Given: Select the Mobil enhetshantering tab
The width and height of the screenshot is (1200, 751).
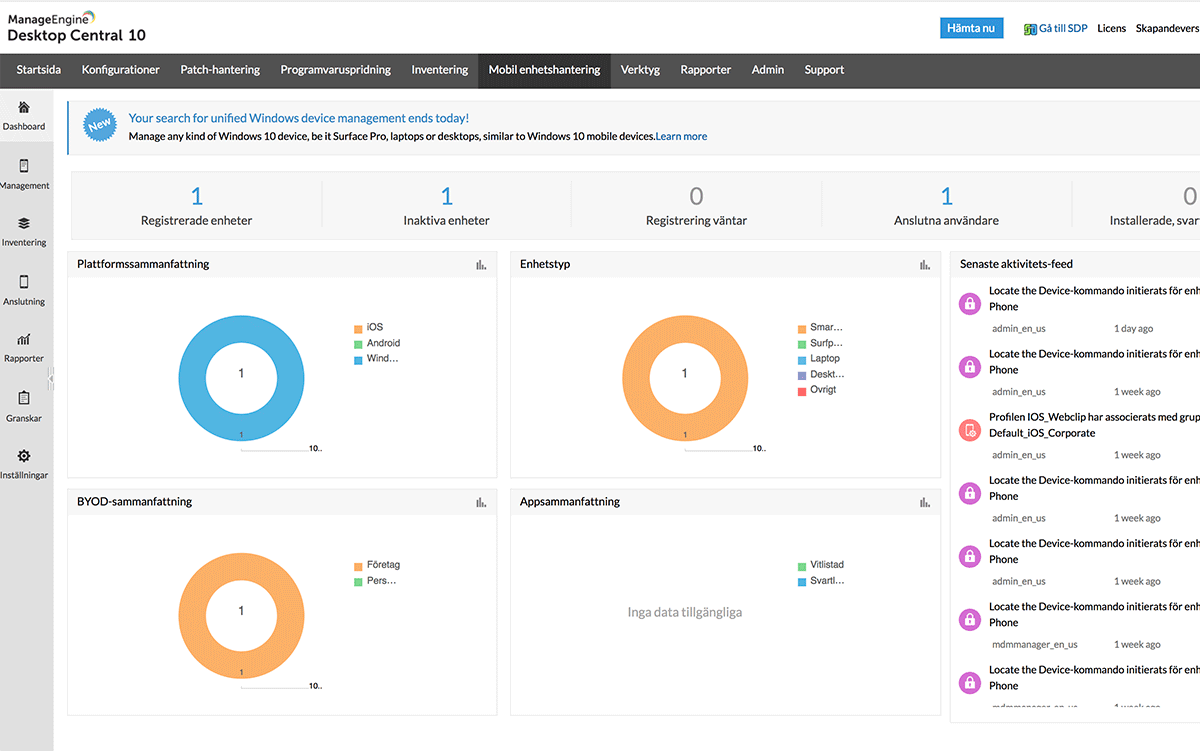Looking at the screenshot, I should pyautogui.click(x=545, y=70).
